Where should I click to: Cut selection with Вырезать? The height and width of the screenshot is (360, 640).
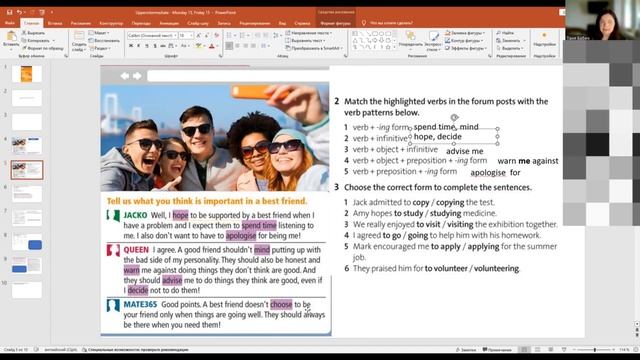pyautogui.click(x=33, y=33)
